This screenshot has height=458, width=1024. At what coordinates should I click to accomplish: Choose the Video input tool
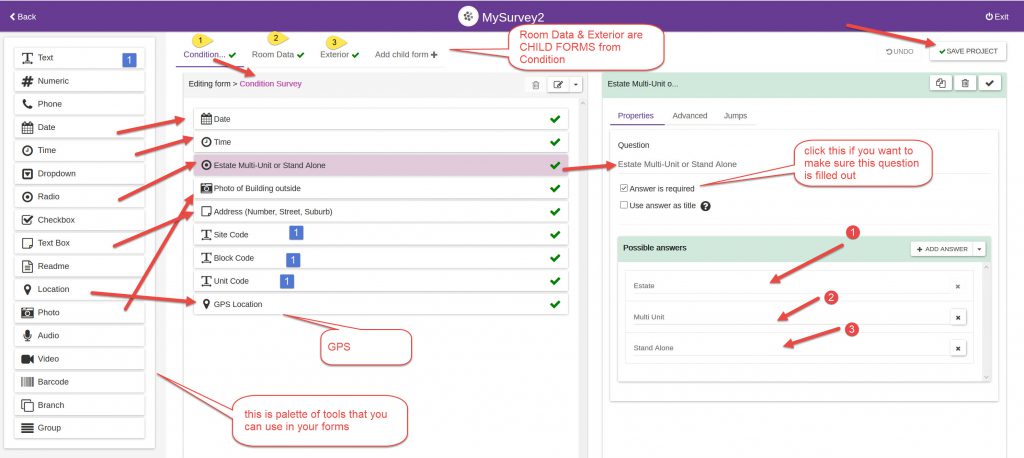[x=79, y=359]
